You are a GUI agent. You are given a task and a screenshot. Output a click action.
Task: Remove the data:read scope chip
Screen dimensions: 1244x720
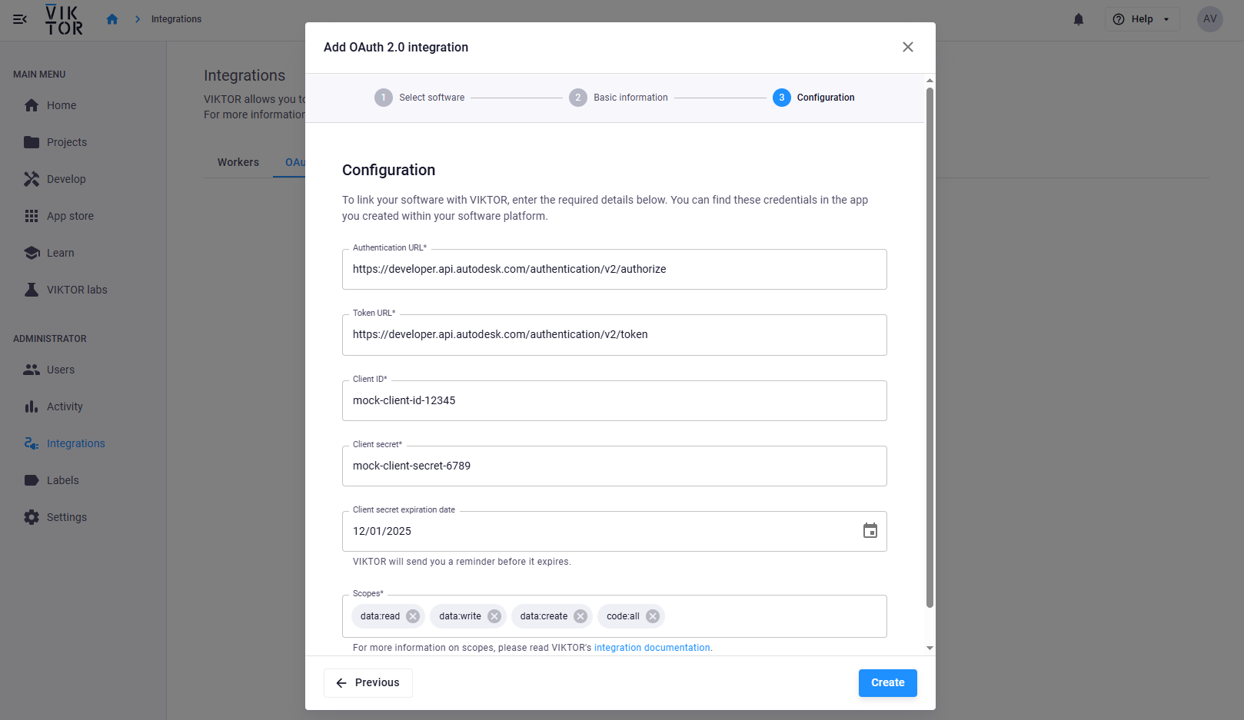413,617
